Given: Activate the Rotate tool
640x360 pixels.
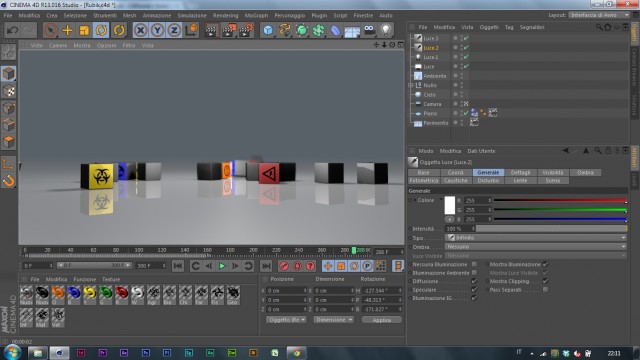Looking at the screenshot, I should point(101,30).
